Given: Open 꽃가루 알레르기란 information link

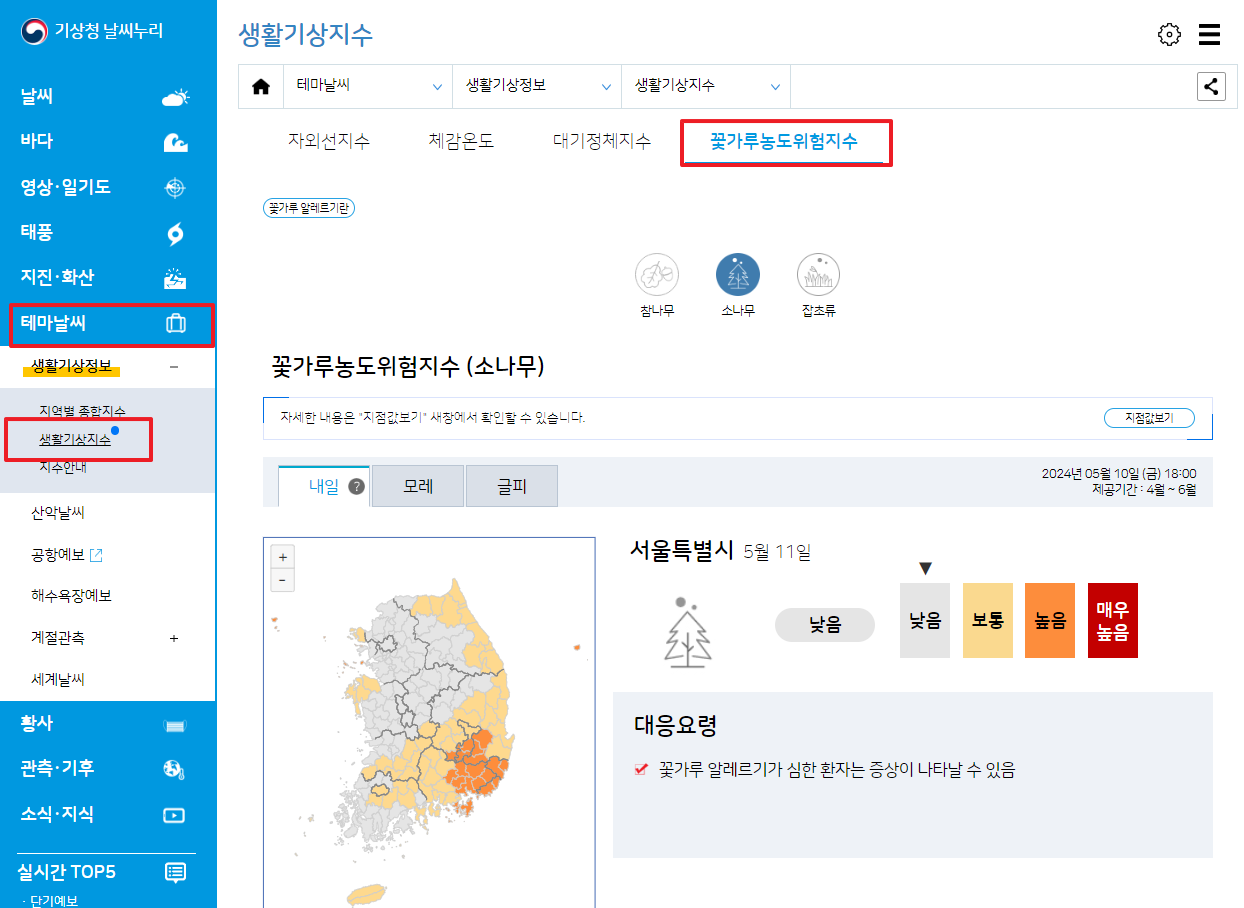Looking at the screenshot, I should [x=308, y=207].
